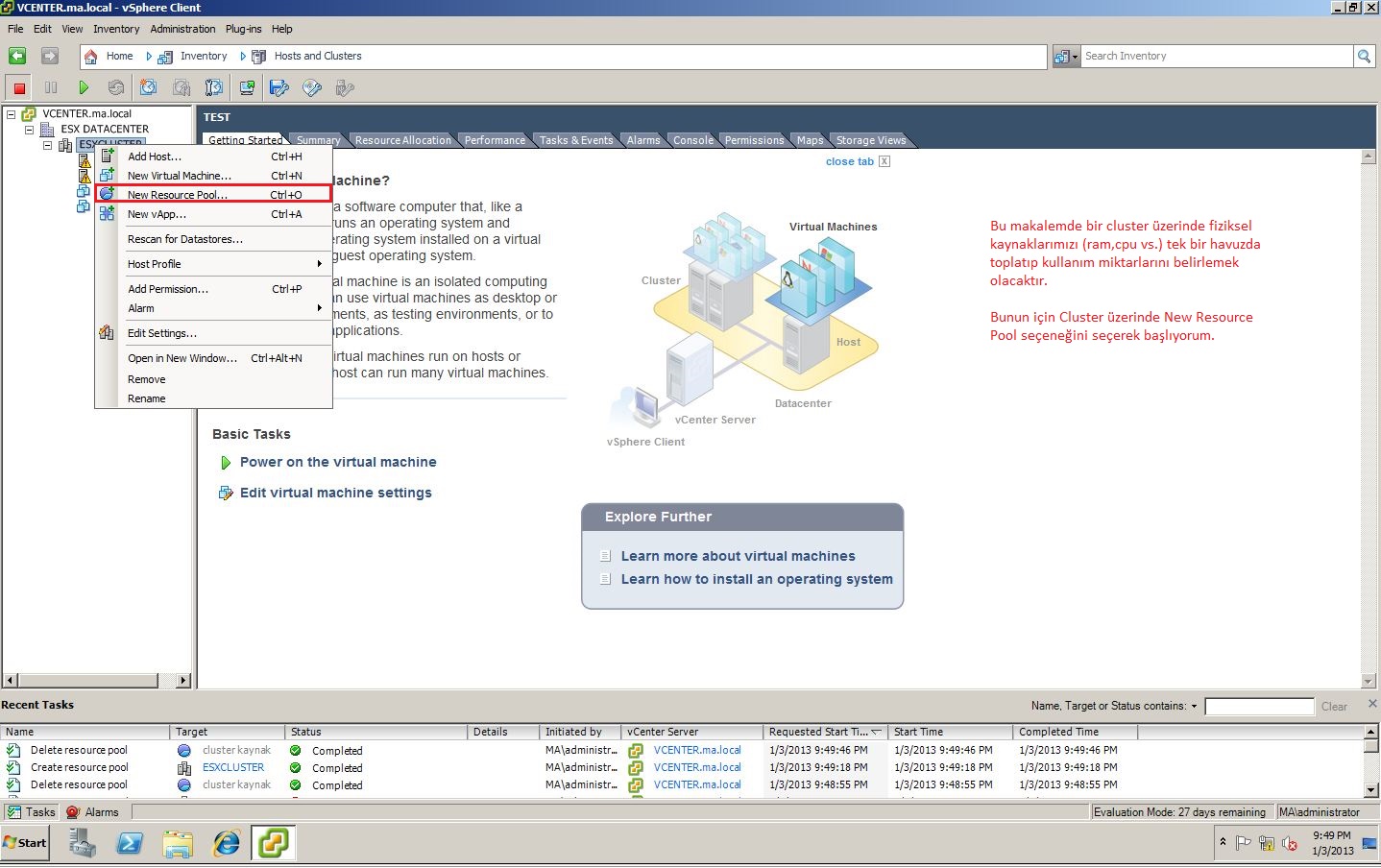Screen dimensions: 1381x868
Task: Click the Learn how to install an operating system link
Action: click(x=758, y=579)
